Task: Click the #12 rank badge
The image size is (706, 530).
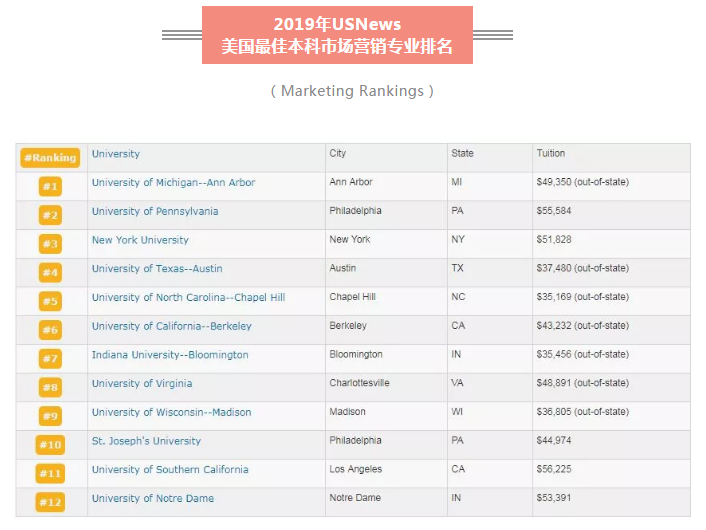Action: click(50, 502)
